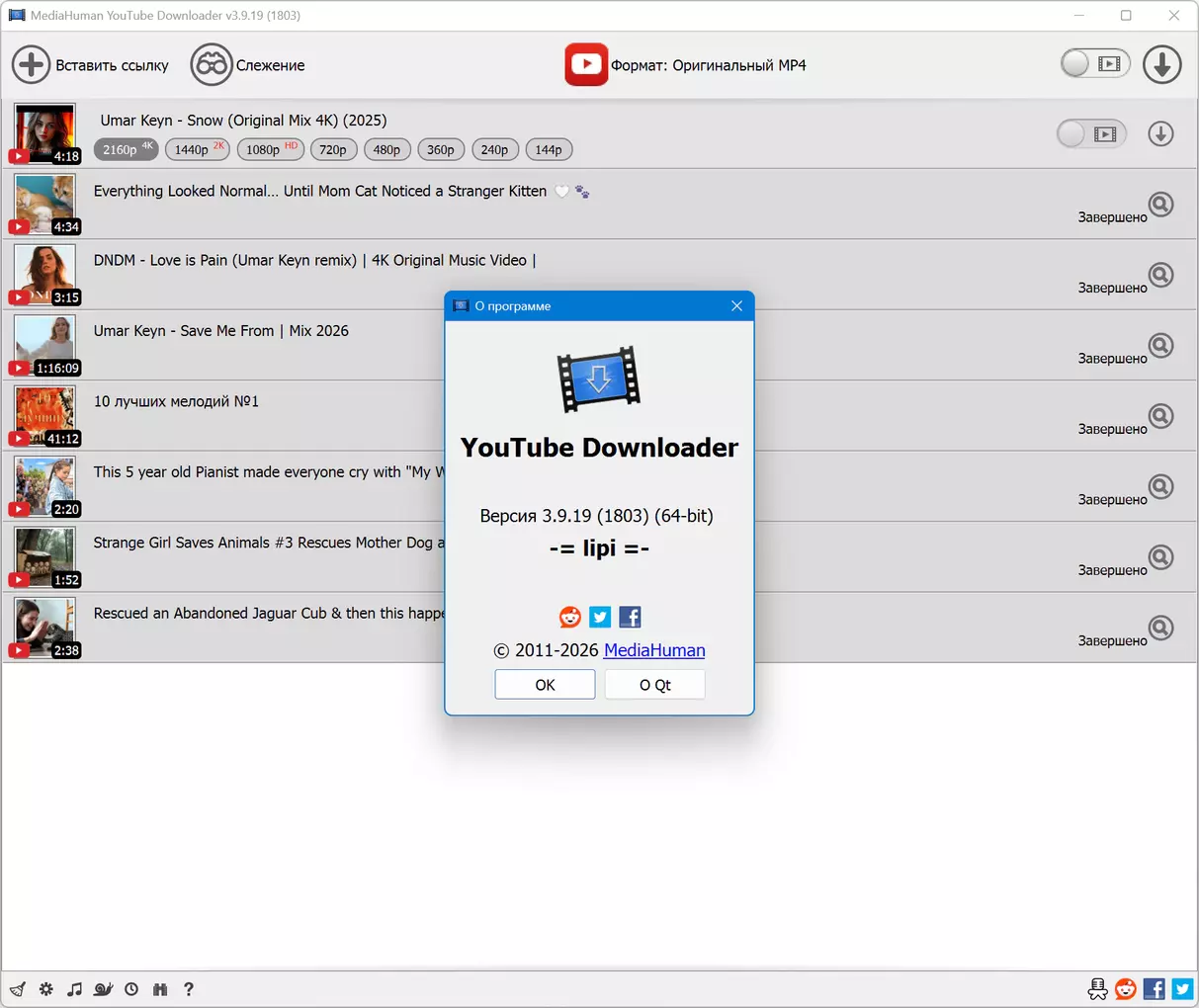Open the Формат: Оригинальный MP4 format selector
Image resolution: width=1199 pixels, height=1008 pixels.
tap(687, 65)
